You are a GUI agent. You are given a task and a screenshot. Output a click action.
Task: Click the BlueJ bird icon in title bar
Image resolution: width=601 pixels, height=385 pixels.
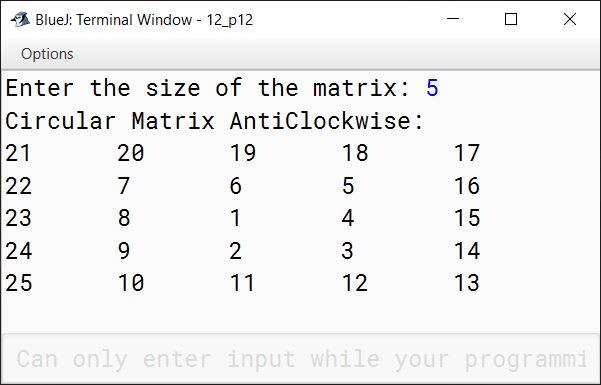pos(20,19)
